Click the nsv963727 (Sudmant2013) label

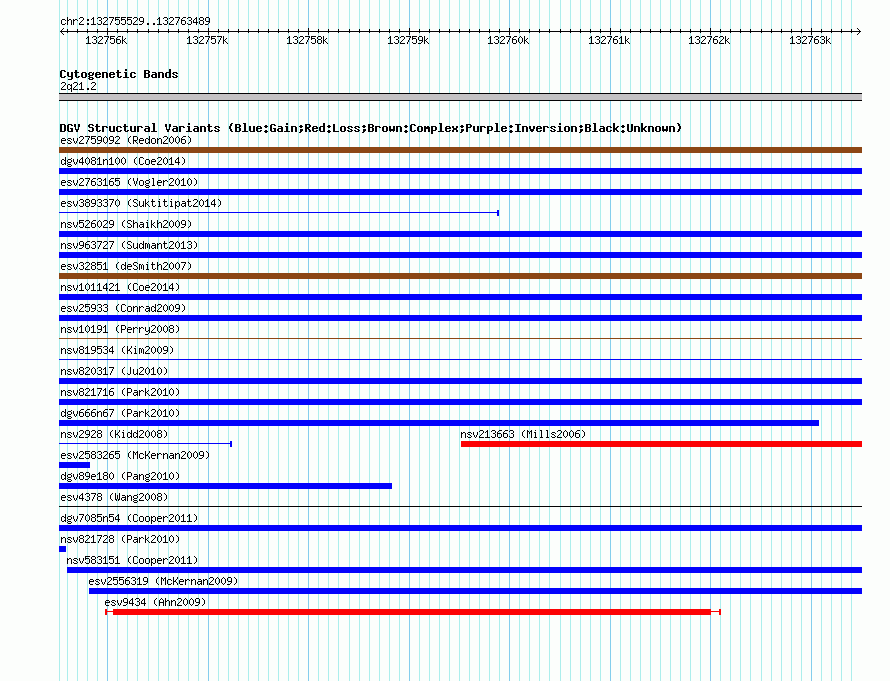(x=129, y=245)
